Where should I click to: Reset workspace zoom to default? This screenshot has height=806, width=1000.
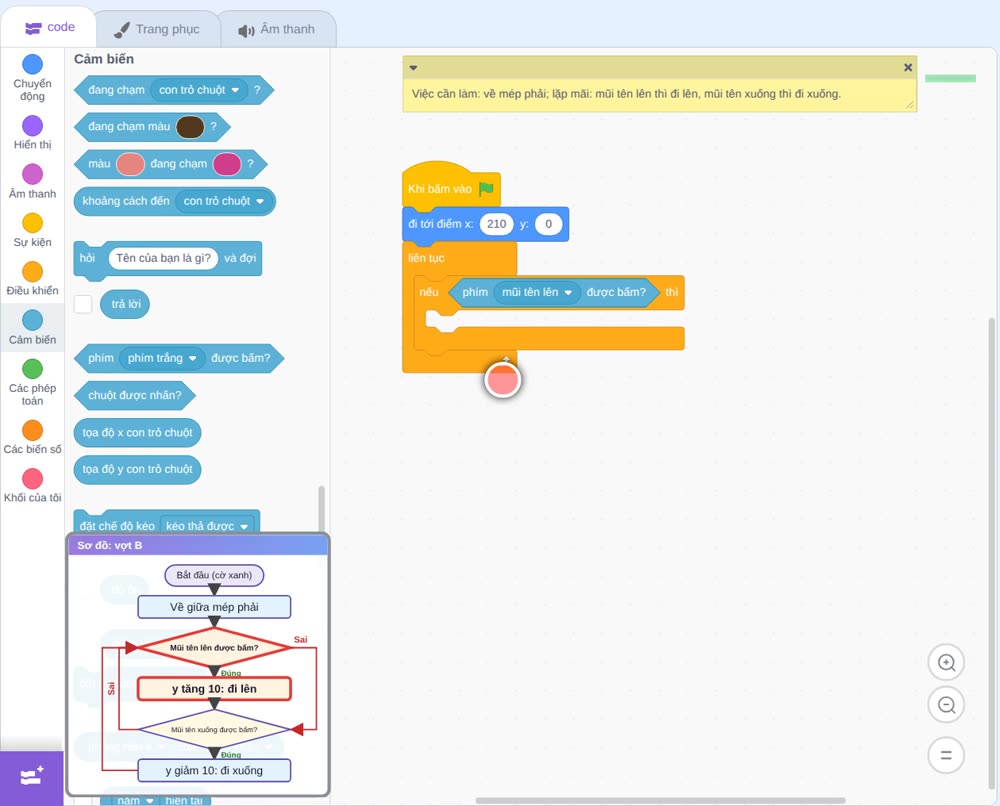(x=946, y=756)
